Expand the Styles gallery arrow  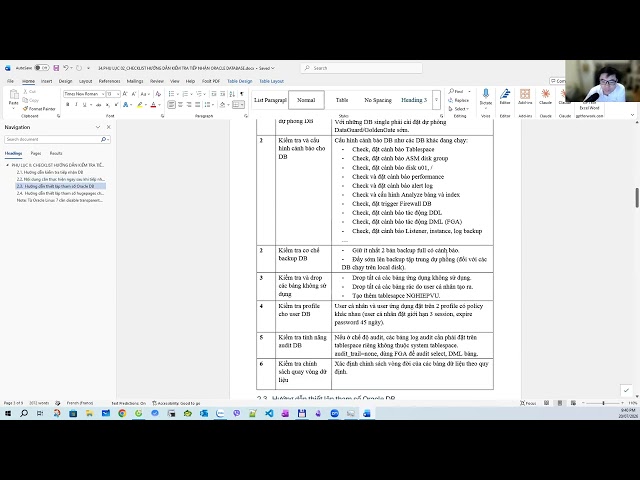436,100
